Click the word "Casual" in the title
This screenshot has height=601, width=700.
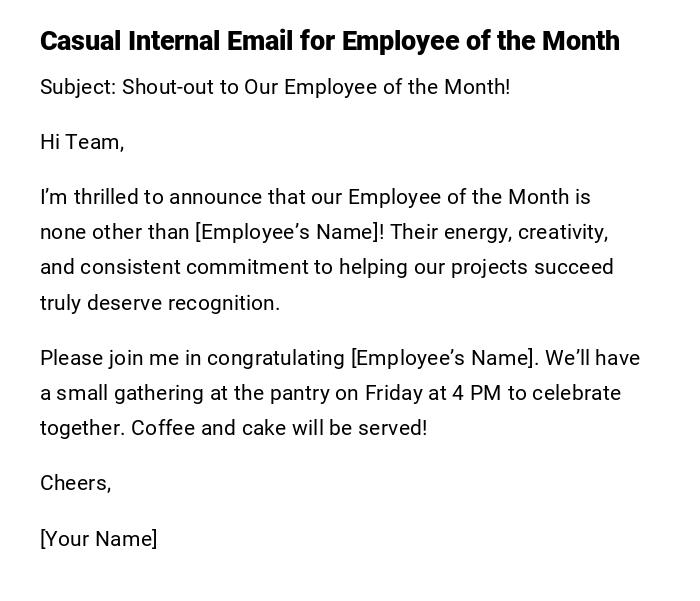pyautogui.click(x=80, y=41)
